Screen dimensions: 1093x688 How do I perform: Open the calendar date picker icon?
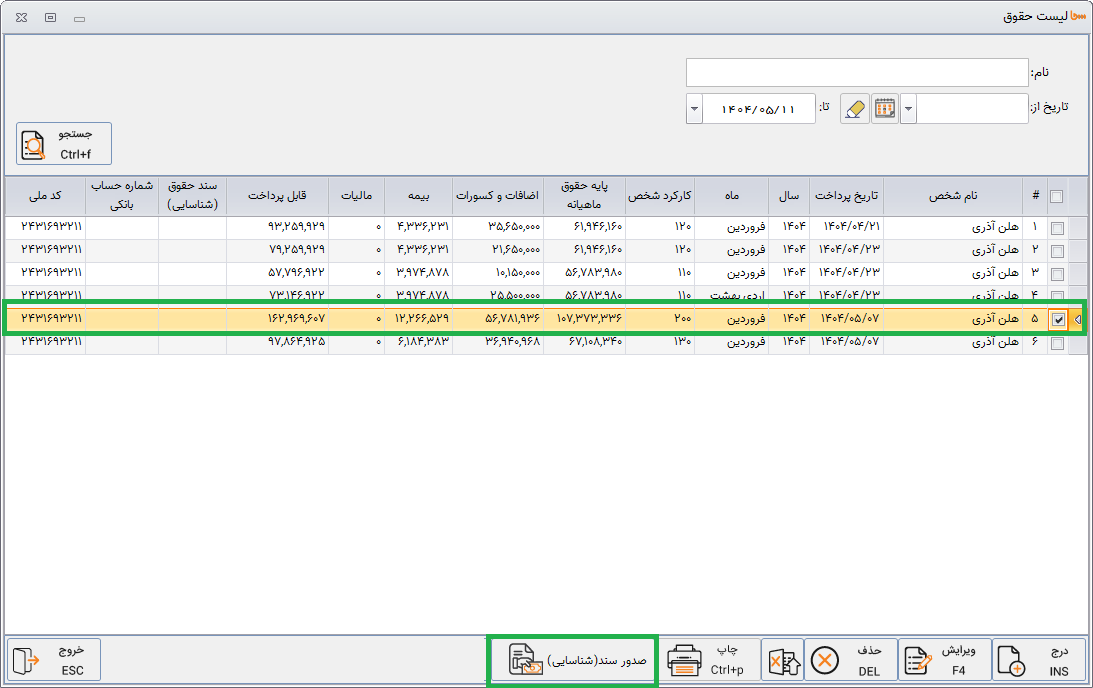[x=884, y=109]
